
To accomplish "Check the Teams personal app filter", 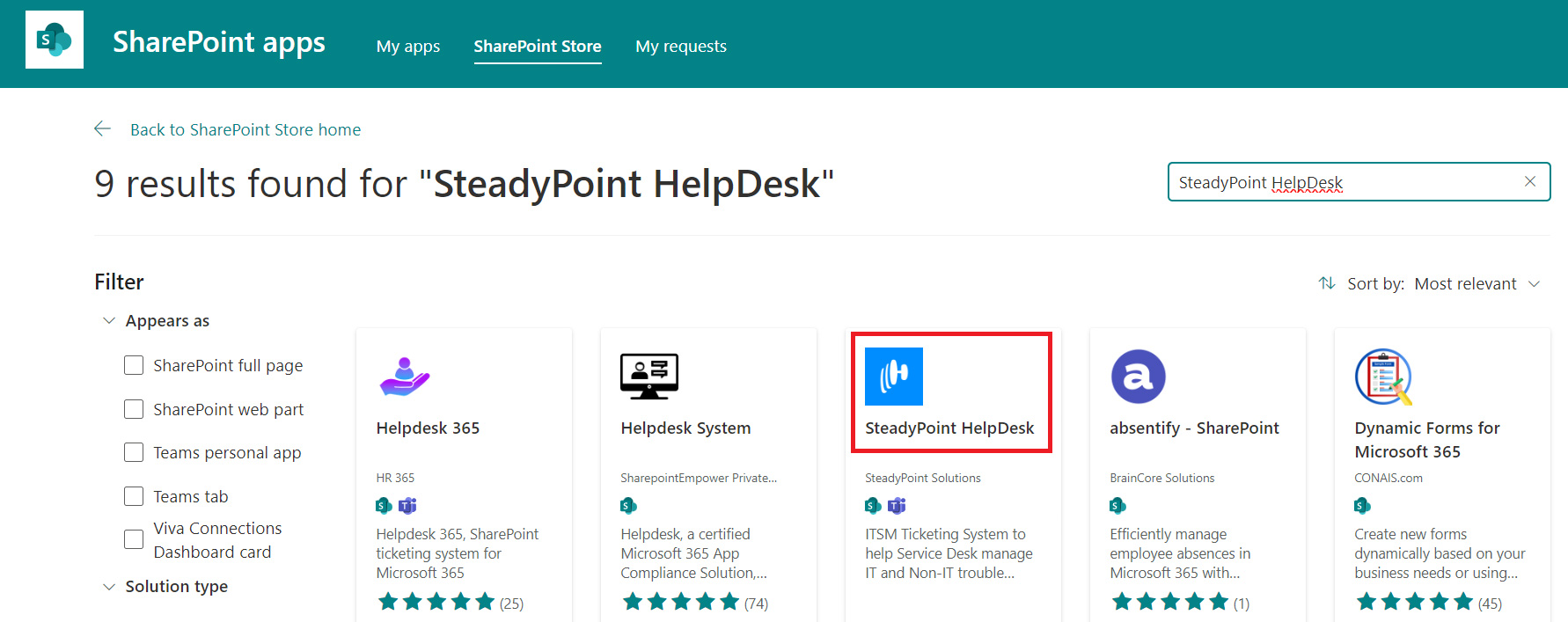I will pos(134,452).
